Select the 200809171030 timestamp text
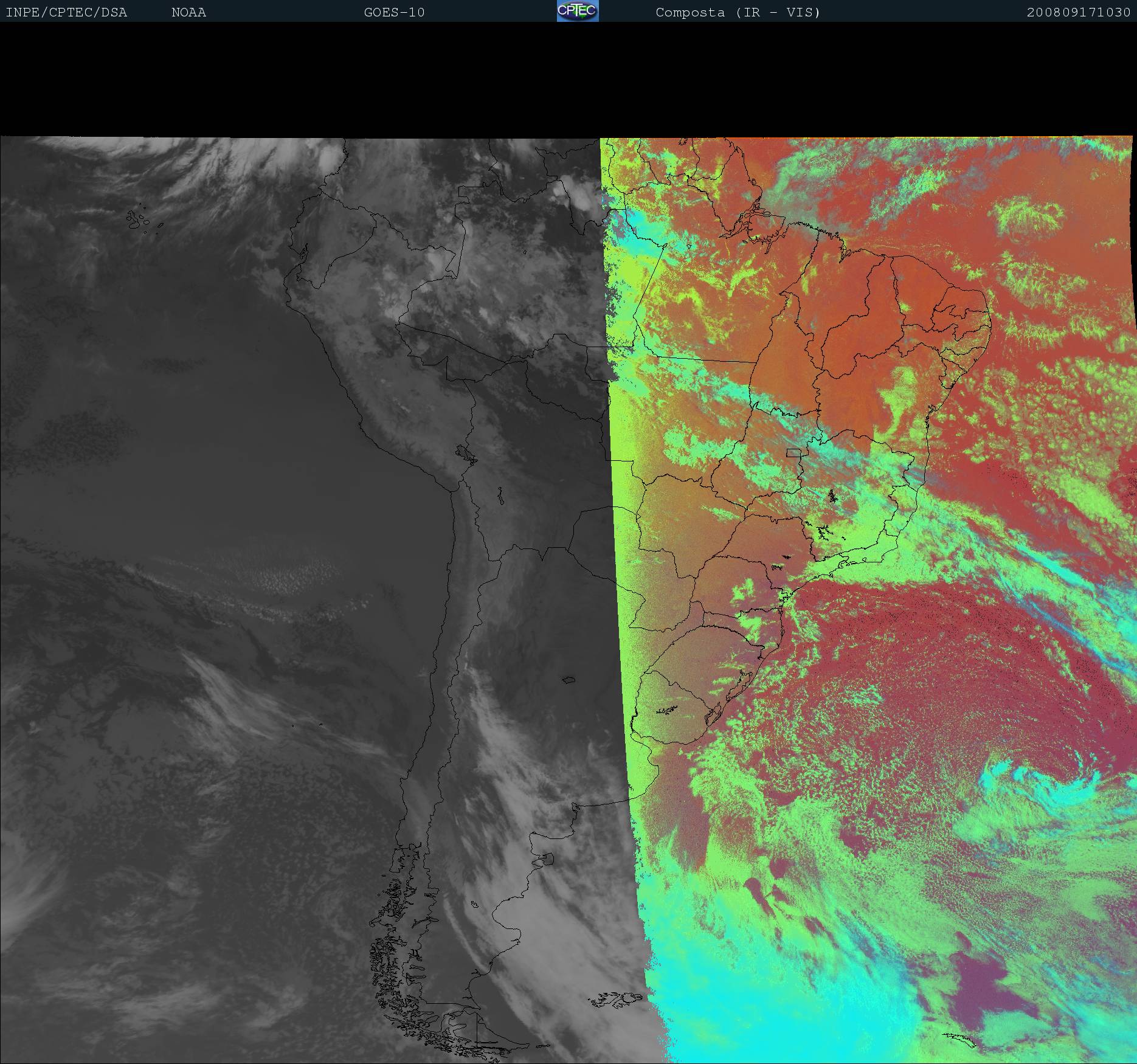 pyautogui.click(x=1078, y=12)
